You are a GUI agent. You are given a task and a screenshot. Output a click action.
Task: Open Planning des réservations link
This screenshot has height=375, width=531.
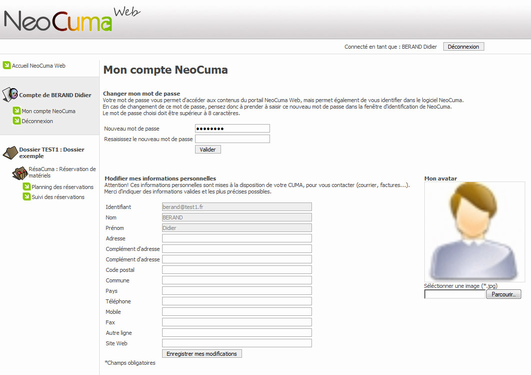click(62, 187)
